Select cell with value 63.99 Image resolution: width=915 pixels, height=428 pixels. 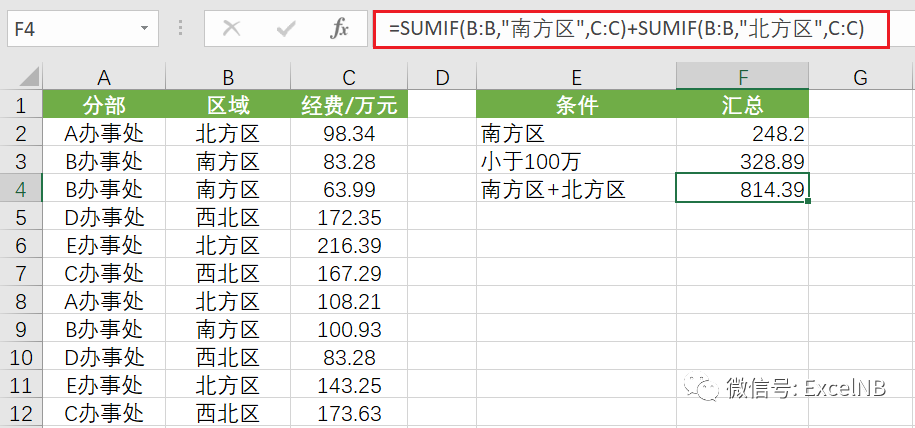tap(349, 189)
